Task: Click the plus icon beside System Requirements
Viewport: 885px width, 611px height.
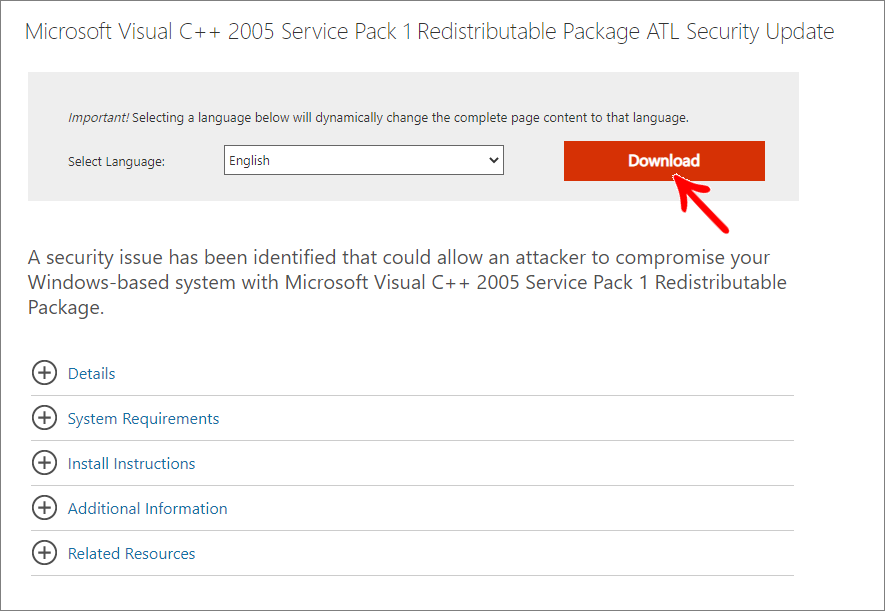Action: pyautogui.click(x=44, y=418)
